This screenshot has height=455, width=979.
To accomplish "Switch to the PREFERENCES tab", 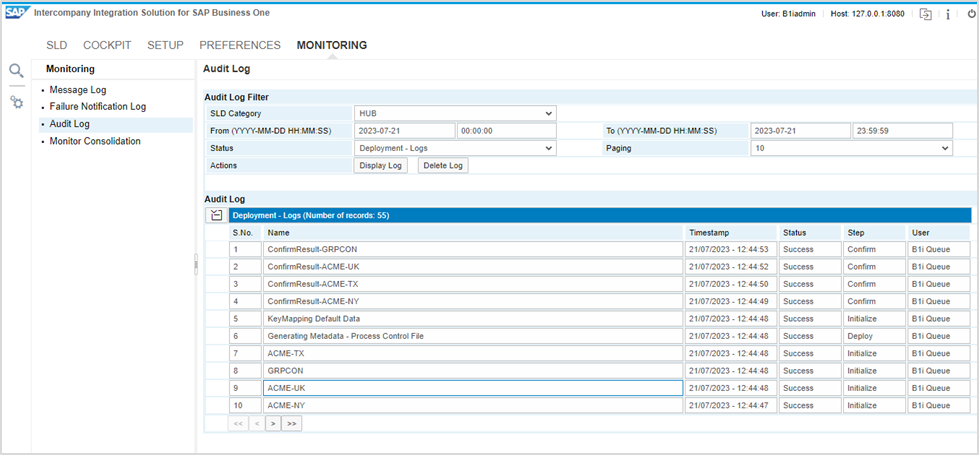I will (239, 45).
